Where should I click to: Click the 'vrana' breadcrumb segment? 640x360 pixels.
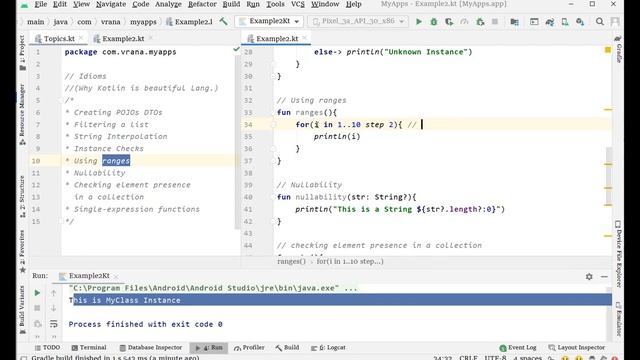tap(110, 22)
